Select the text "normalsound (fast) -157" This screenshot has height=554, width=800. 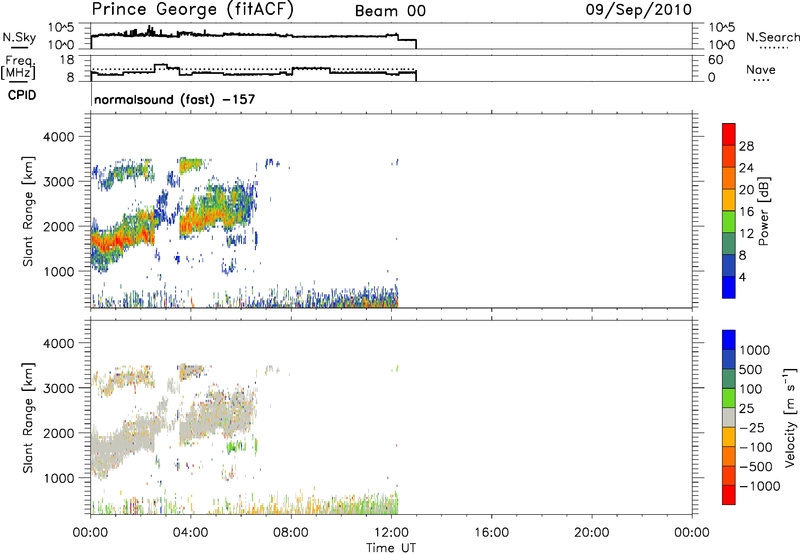click(174, 99)
